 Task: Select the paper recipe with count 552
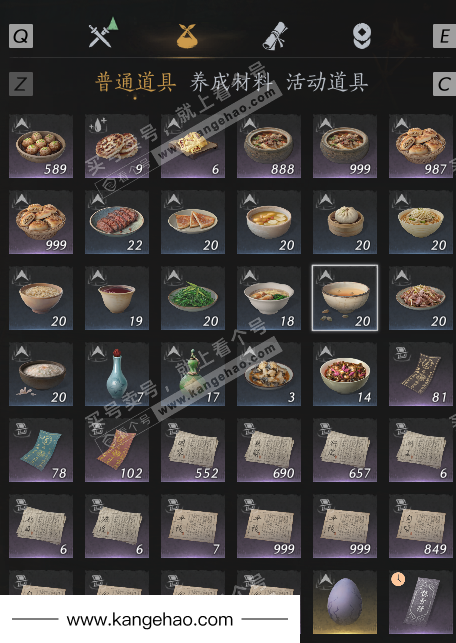pyautogui.click(x=193, y=450)
